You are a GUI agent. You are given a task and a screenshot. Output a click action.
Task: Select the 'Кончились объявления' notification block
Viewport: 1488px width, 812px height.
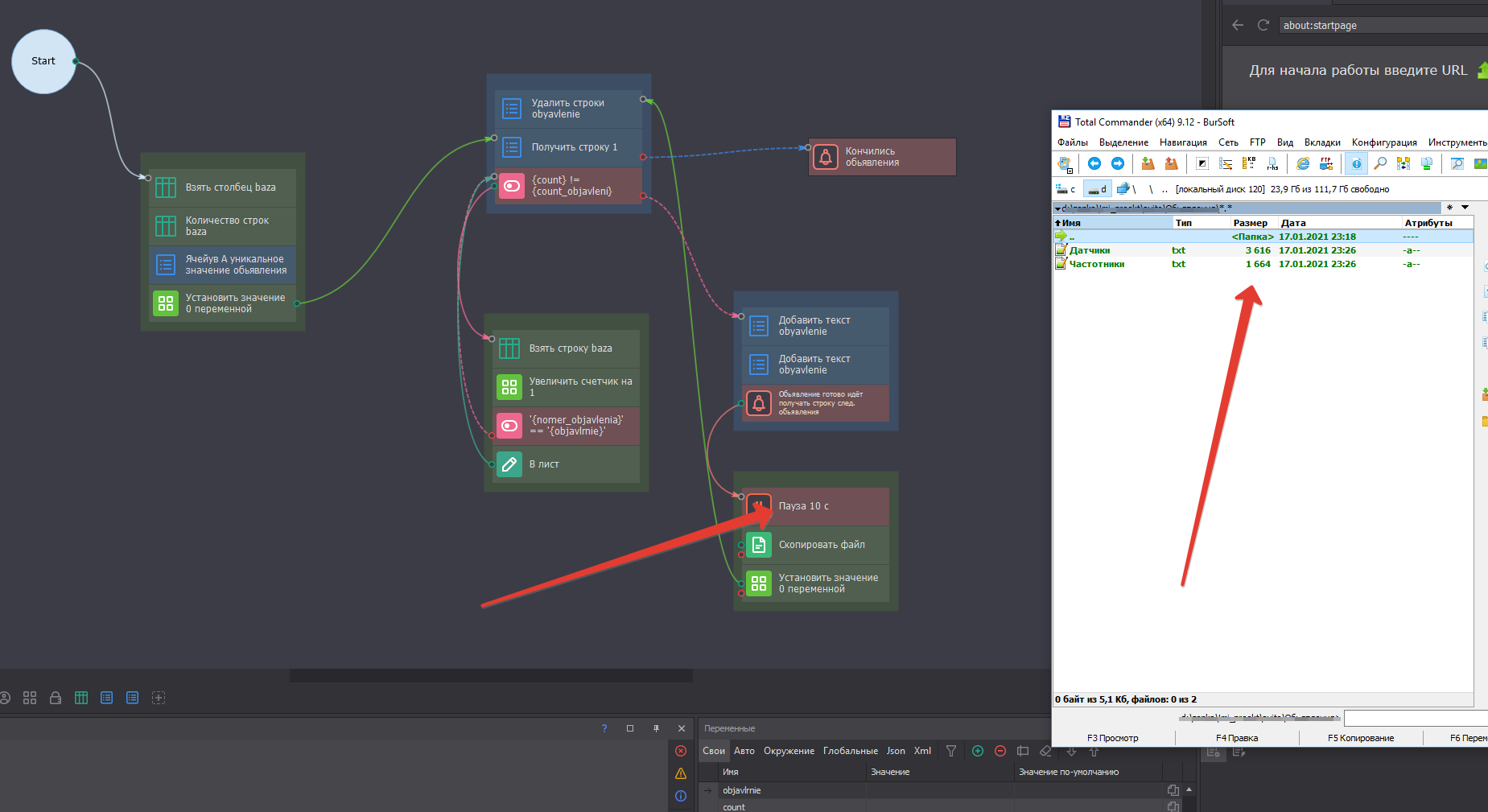pyautogui.click(x=882, y=157)
